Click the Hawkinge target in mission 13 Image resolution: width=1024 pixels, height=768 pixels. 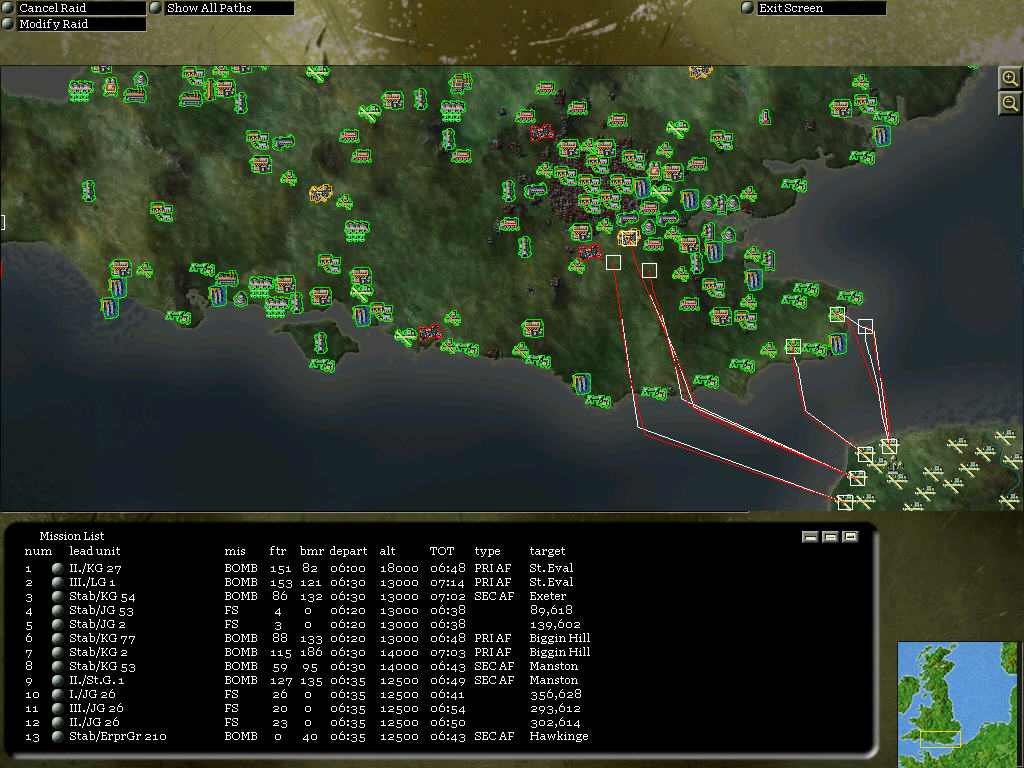558,737
